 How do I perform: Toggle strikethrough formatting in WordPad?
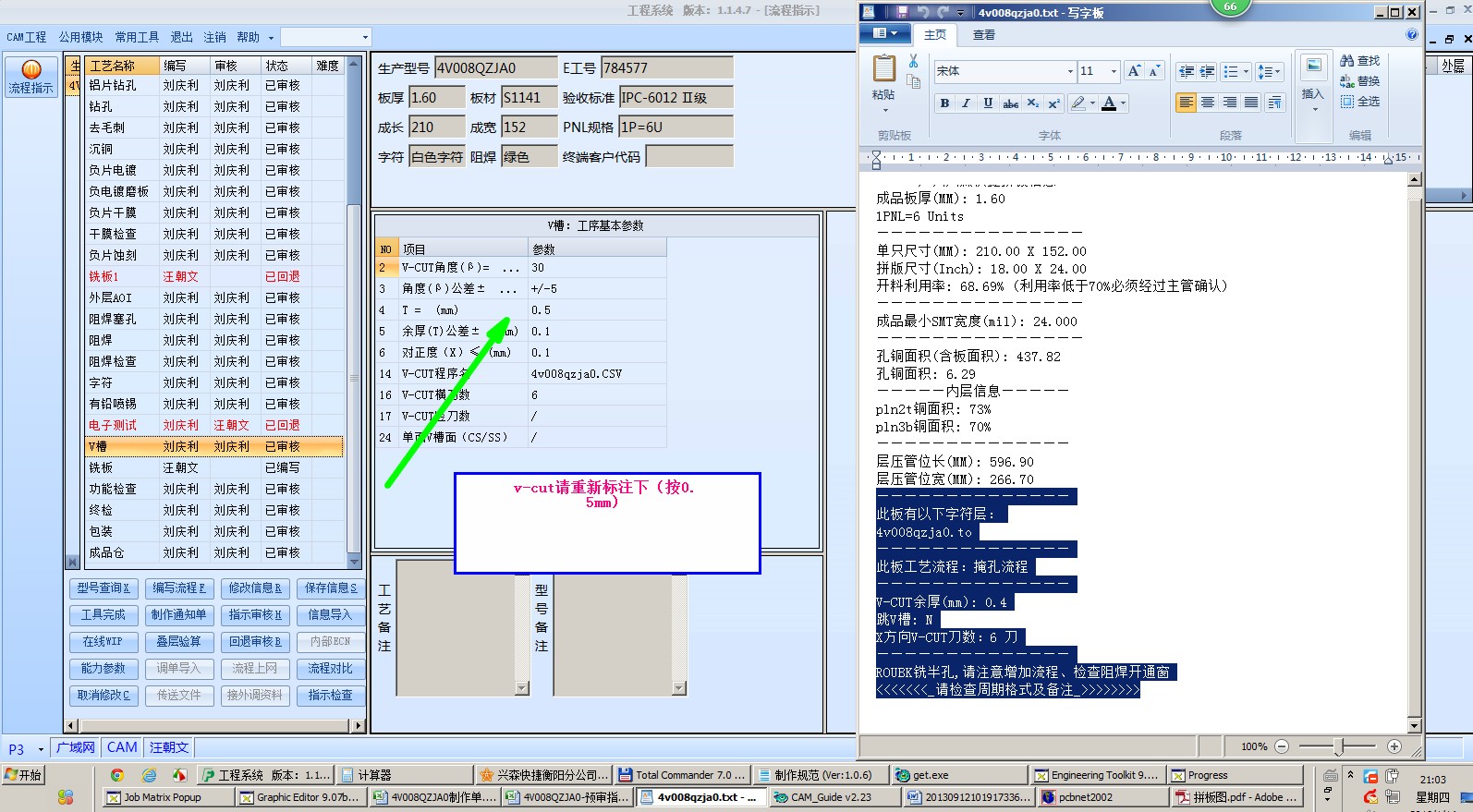(x=1011, y=103)
